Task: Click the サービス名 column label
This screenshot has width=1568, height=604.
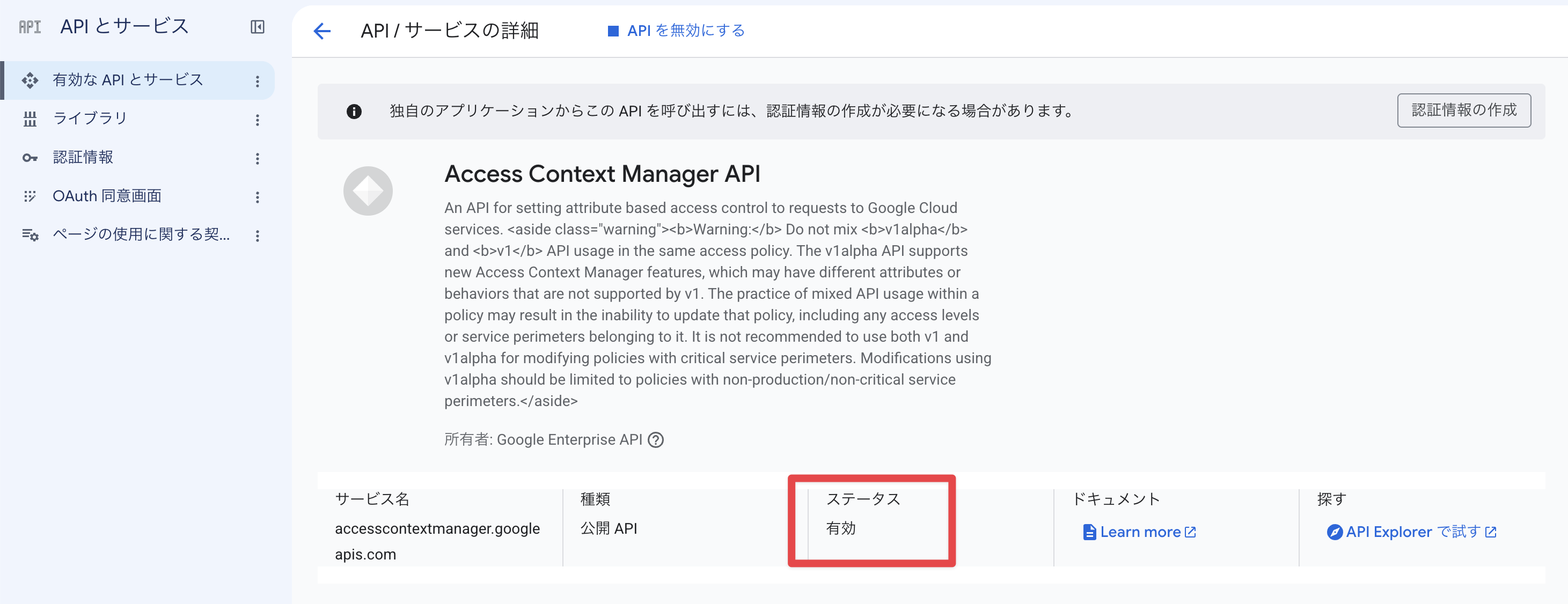Action: [372, 499]
